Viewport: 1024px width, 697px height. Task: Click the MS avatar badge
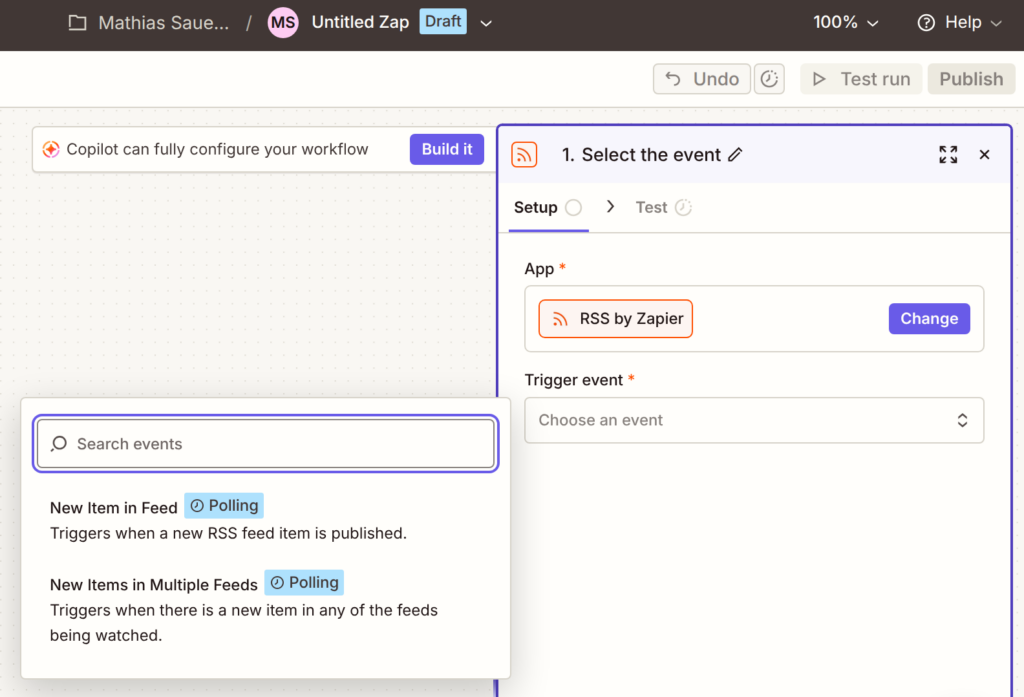coord(283,23)
